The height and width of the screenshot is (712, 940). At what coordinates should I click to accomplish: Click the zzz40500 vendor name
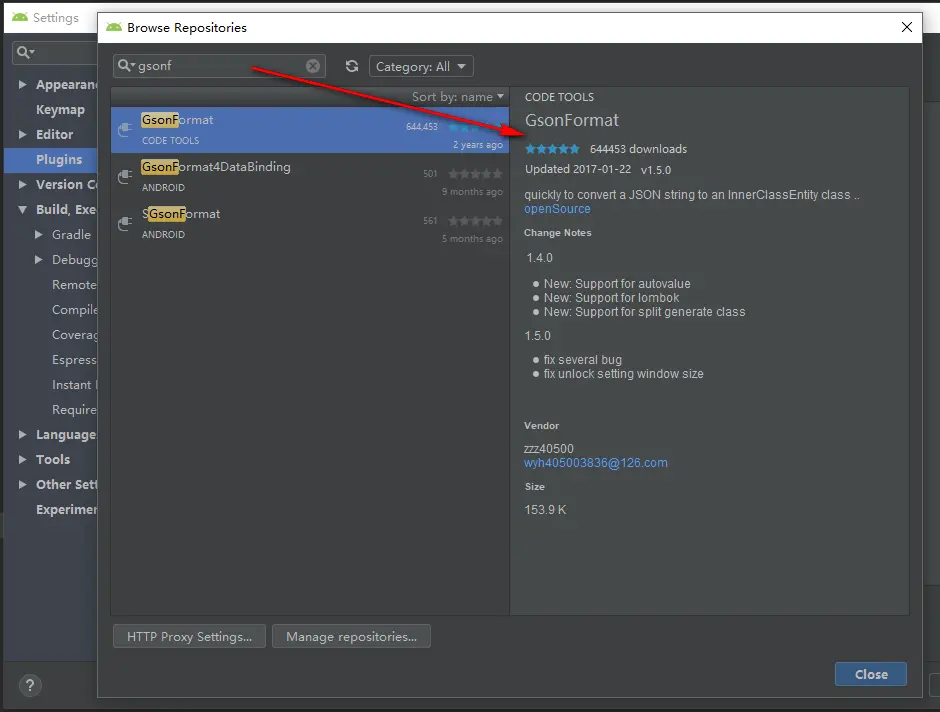pyautogui.click(x=549, y=448)
